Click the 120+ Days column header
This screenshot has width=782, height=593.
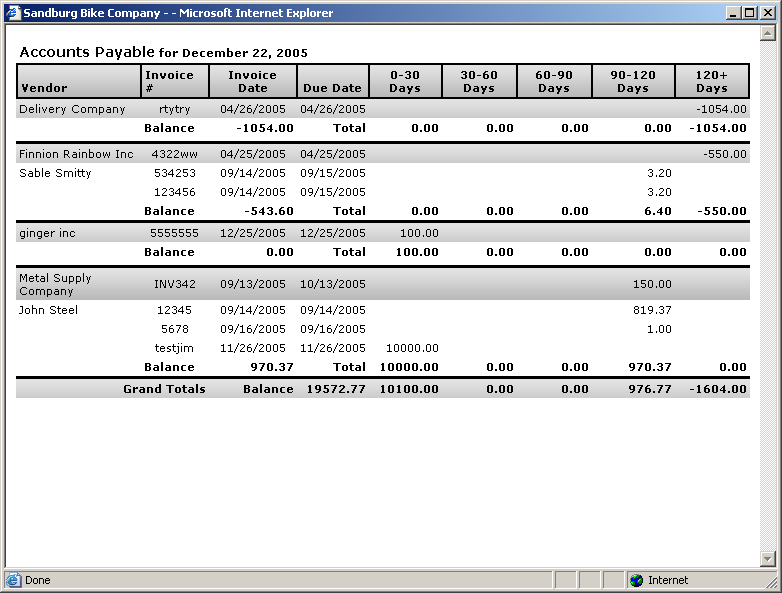pos(712,81)
